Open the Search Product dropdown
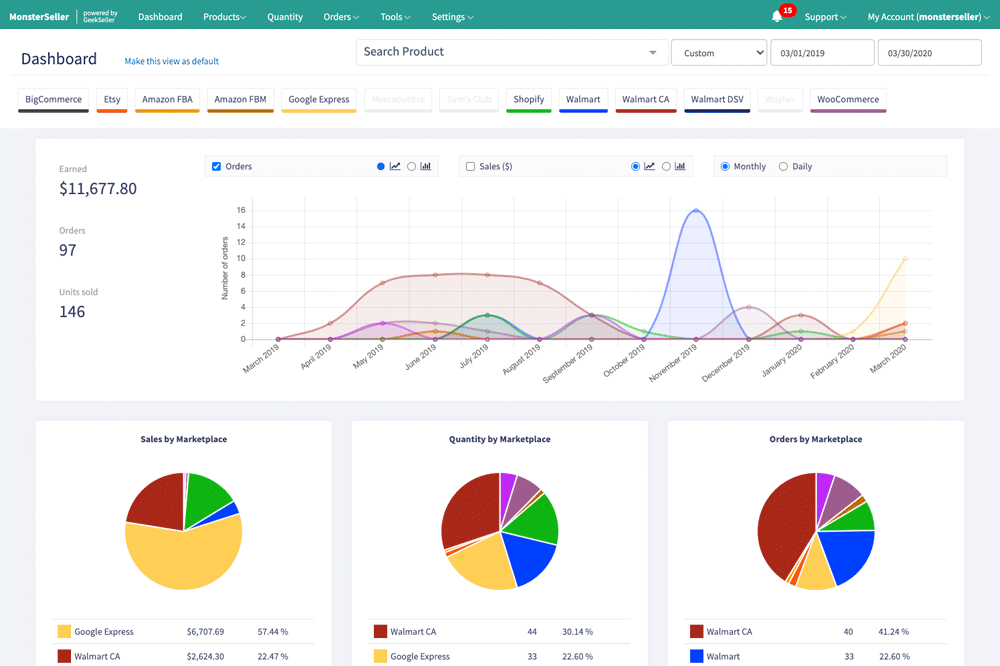 (512, 52)
